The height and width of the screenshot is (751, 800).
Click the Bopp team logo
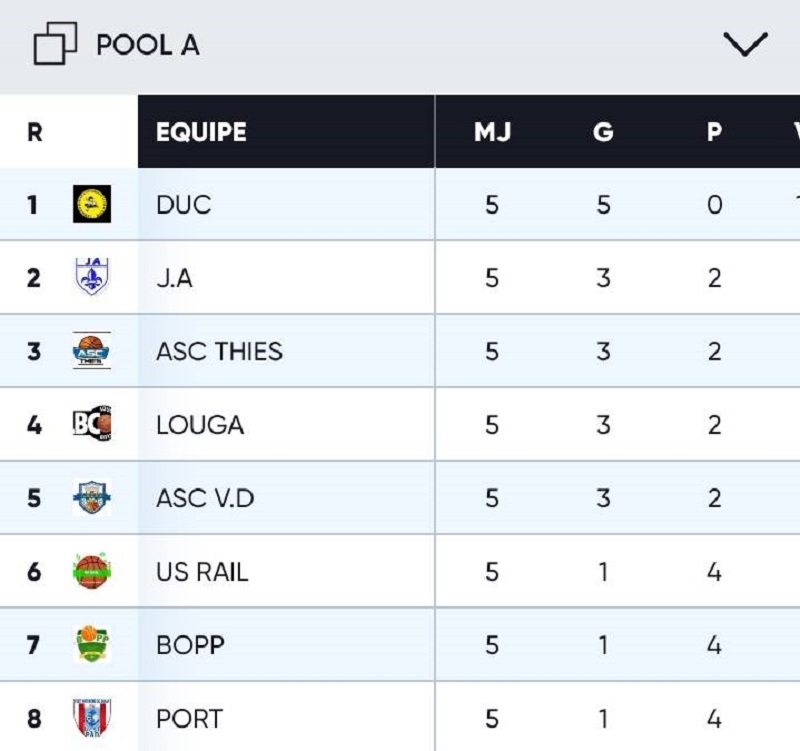[x=92, y=645]
